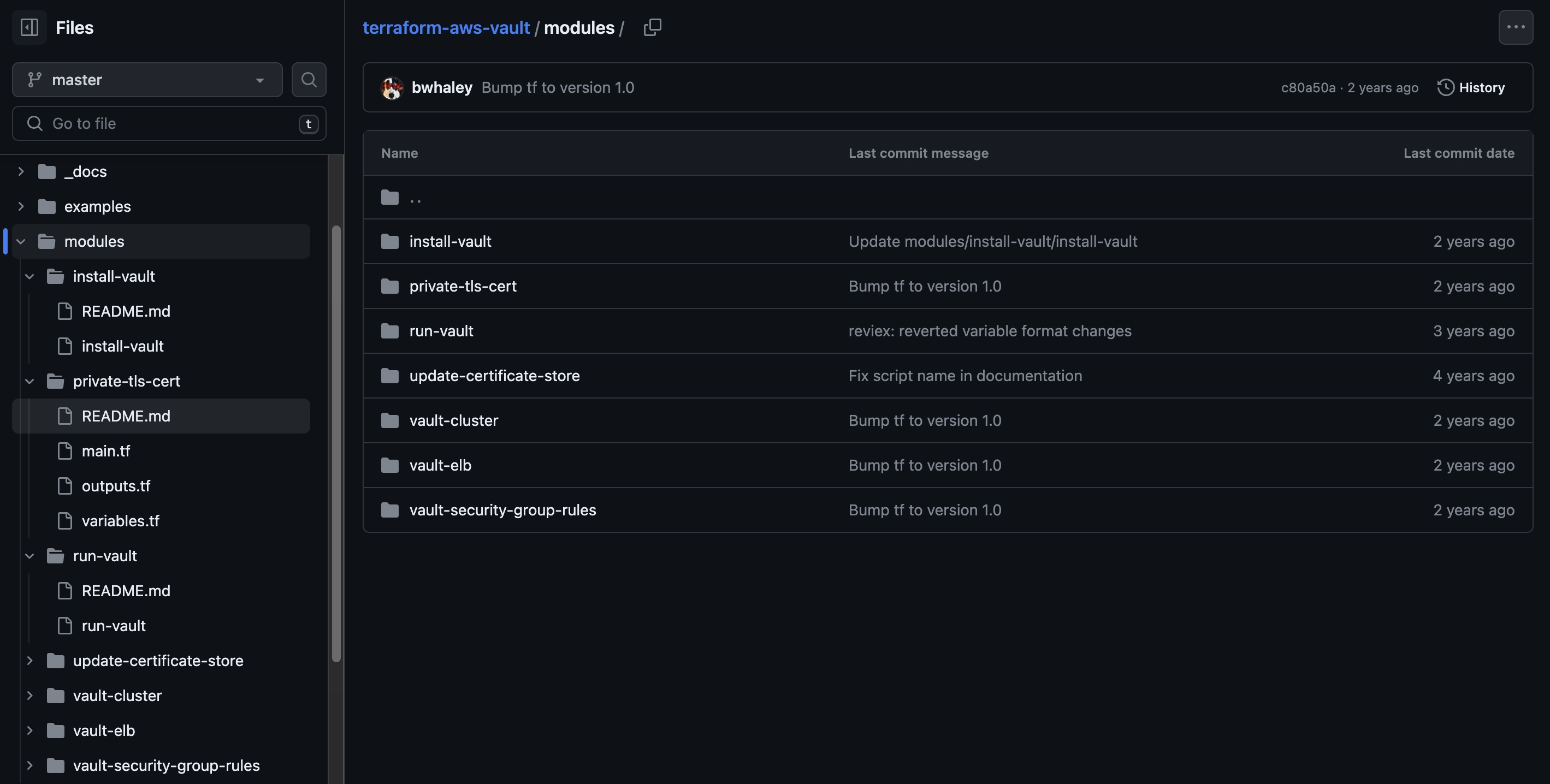Viewport: 1550px width, 784px height.
Task: Expand the _docs folder chevron
Action: coord(21,171)
